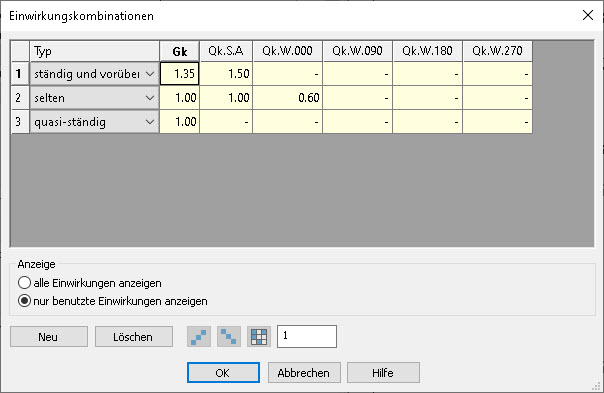The height and width of the screenshot is (393, 604).
Task: Open Hilfe for this dialog
Action: [x=383, y=373]
